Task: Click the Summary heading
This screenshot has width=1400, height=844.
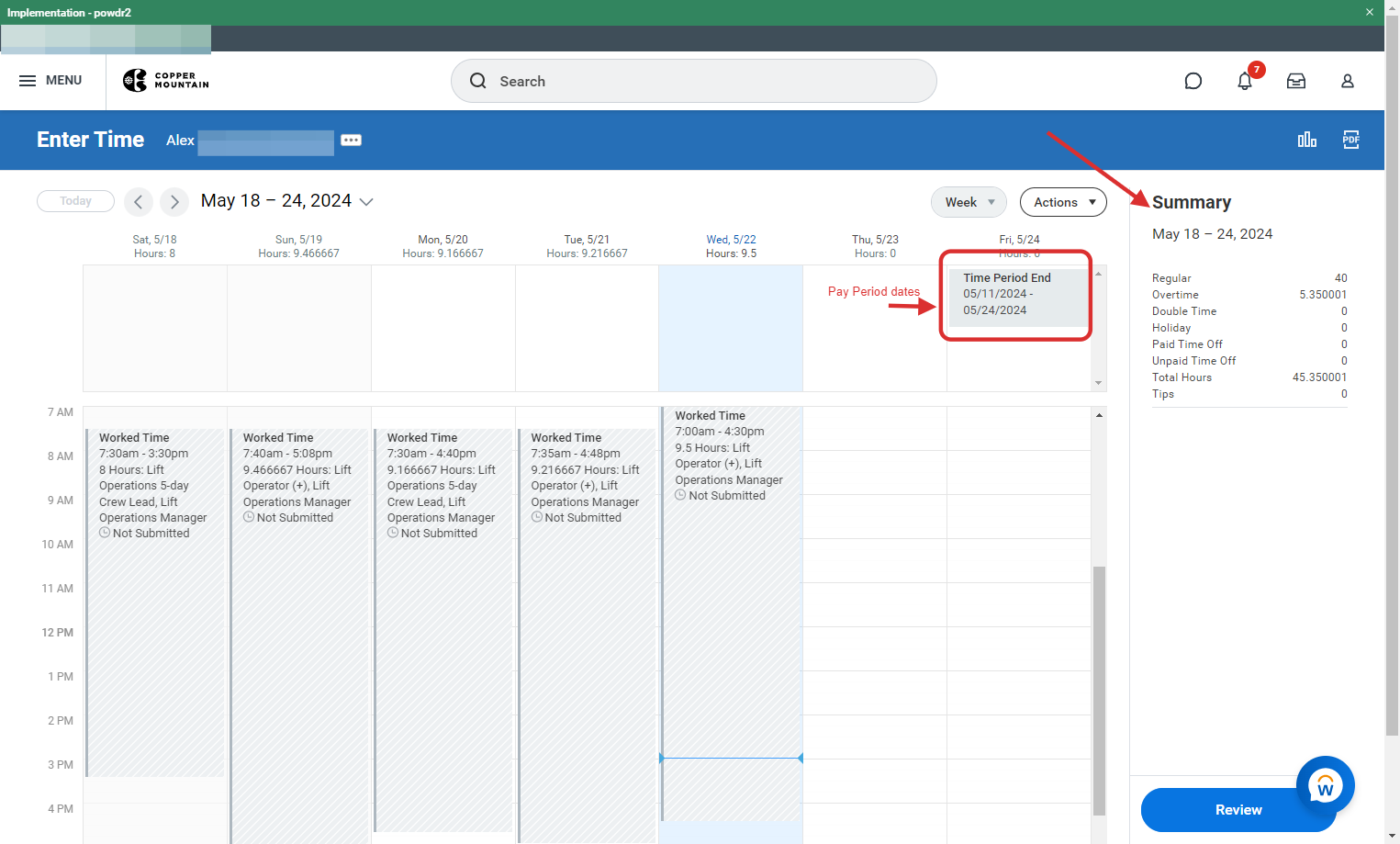Action: click(1192, 202)
